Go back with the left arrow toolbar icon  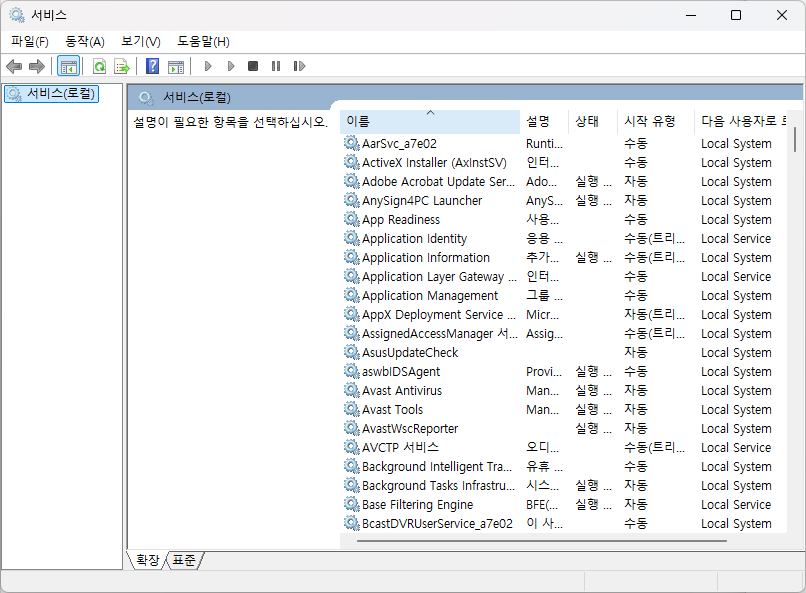click(14, 66)
